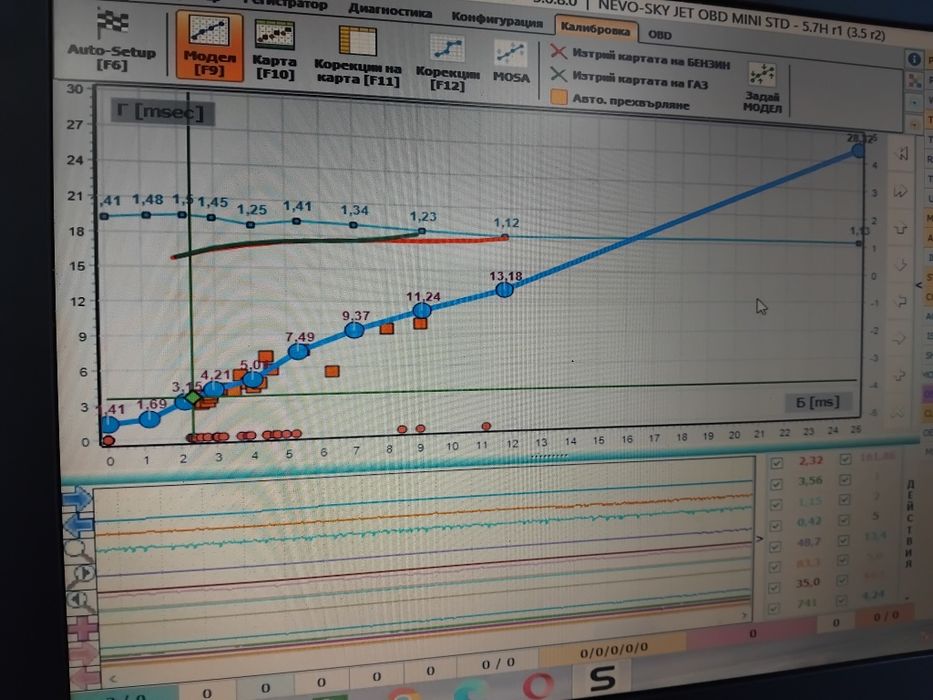Screen dimensions: 933x700
Task: Toggle the checkbox next to value 83,3
Action: click(x=774, y=567)
